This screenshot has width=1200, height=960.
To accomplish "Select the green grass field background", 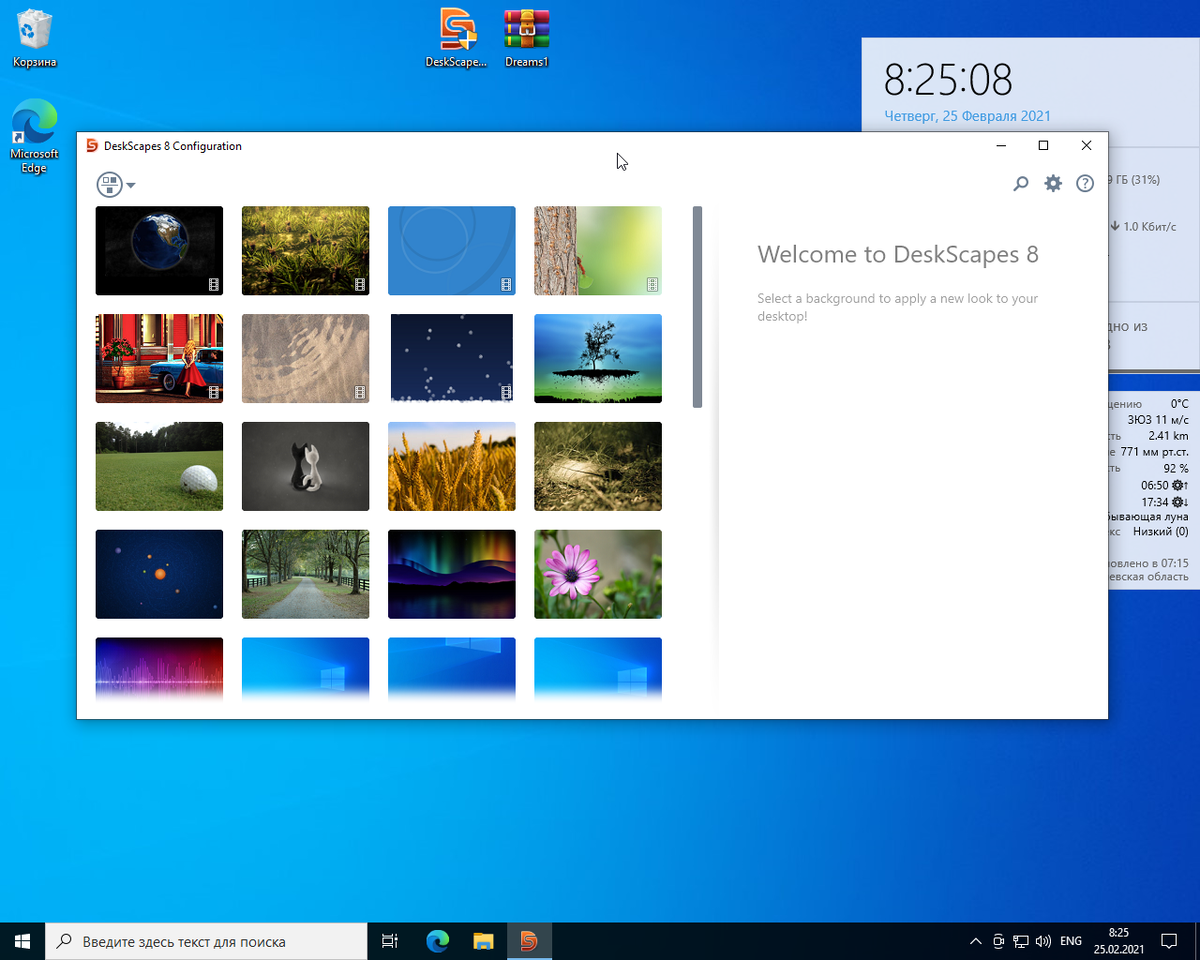I will pos(305,251).
